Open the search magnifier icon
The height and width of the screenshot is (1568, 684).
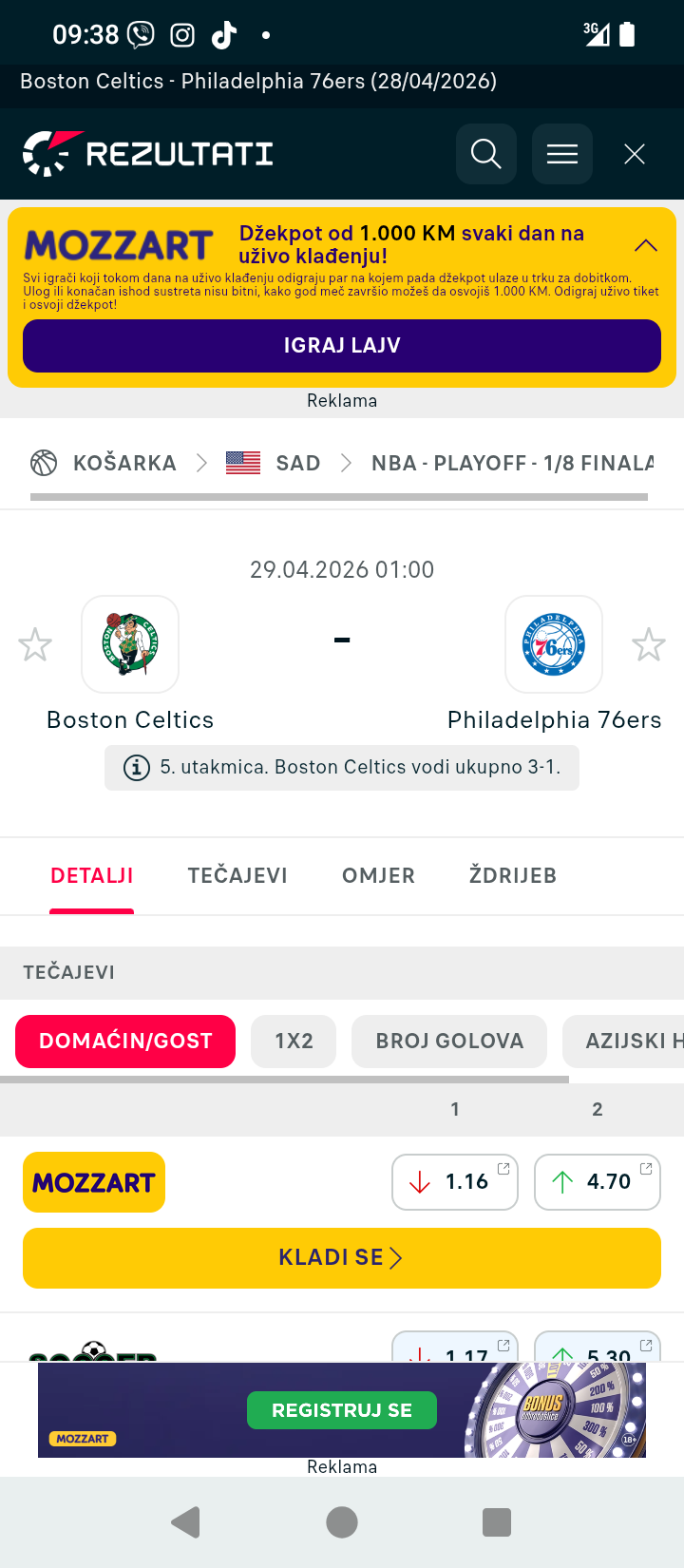coord(485,154)
